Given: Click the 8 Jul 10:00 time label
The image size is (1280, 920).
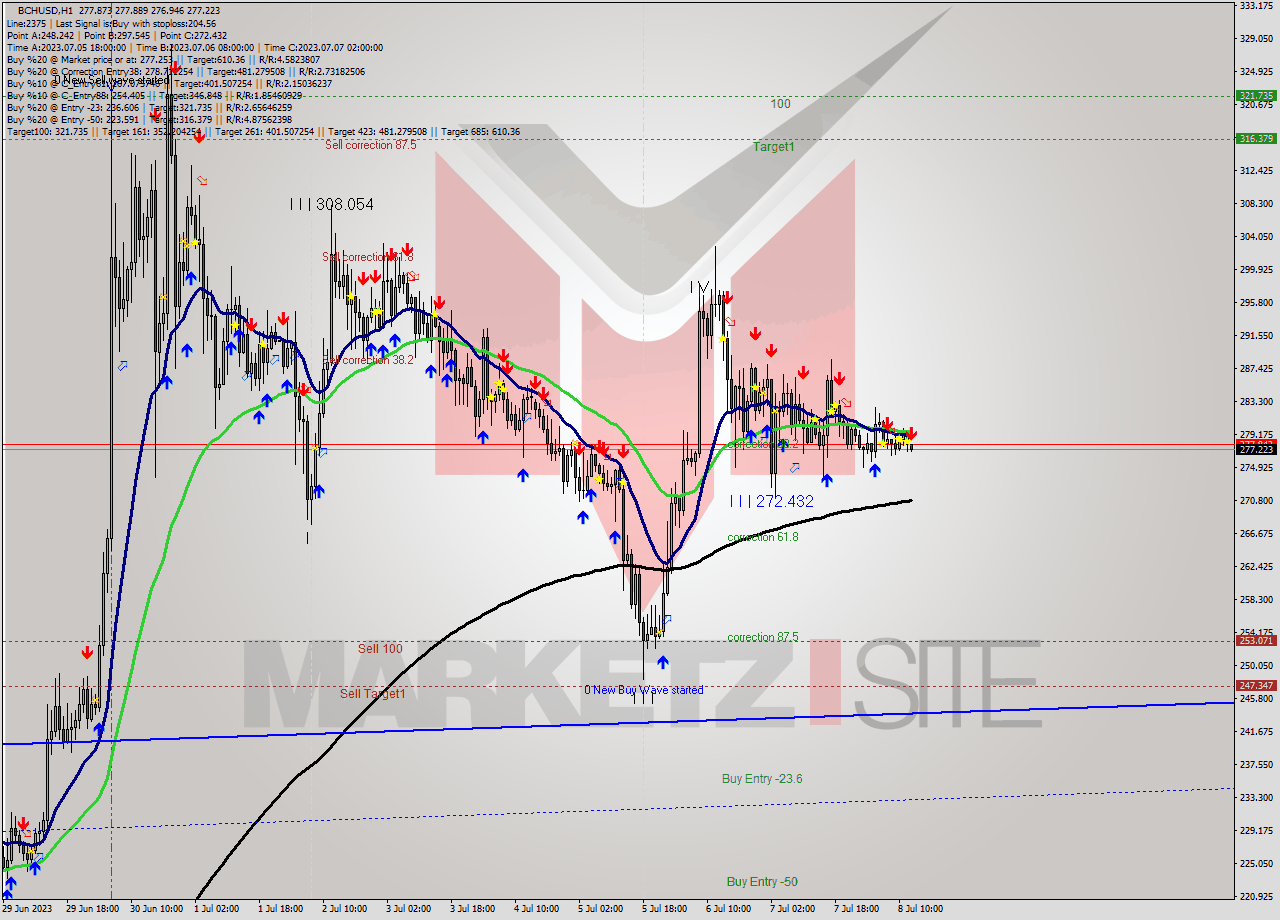Looking at the screenshot, I should coord(920,909).
